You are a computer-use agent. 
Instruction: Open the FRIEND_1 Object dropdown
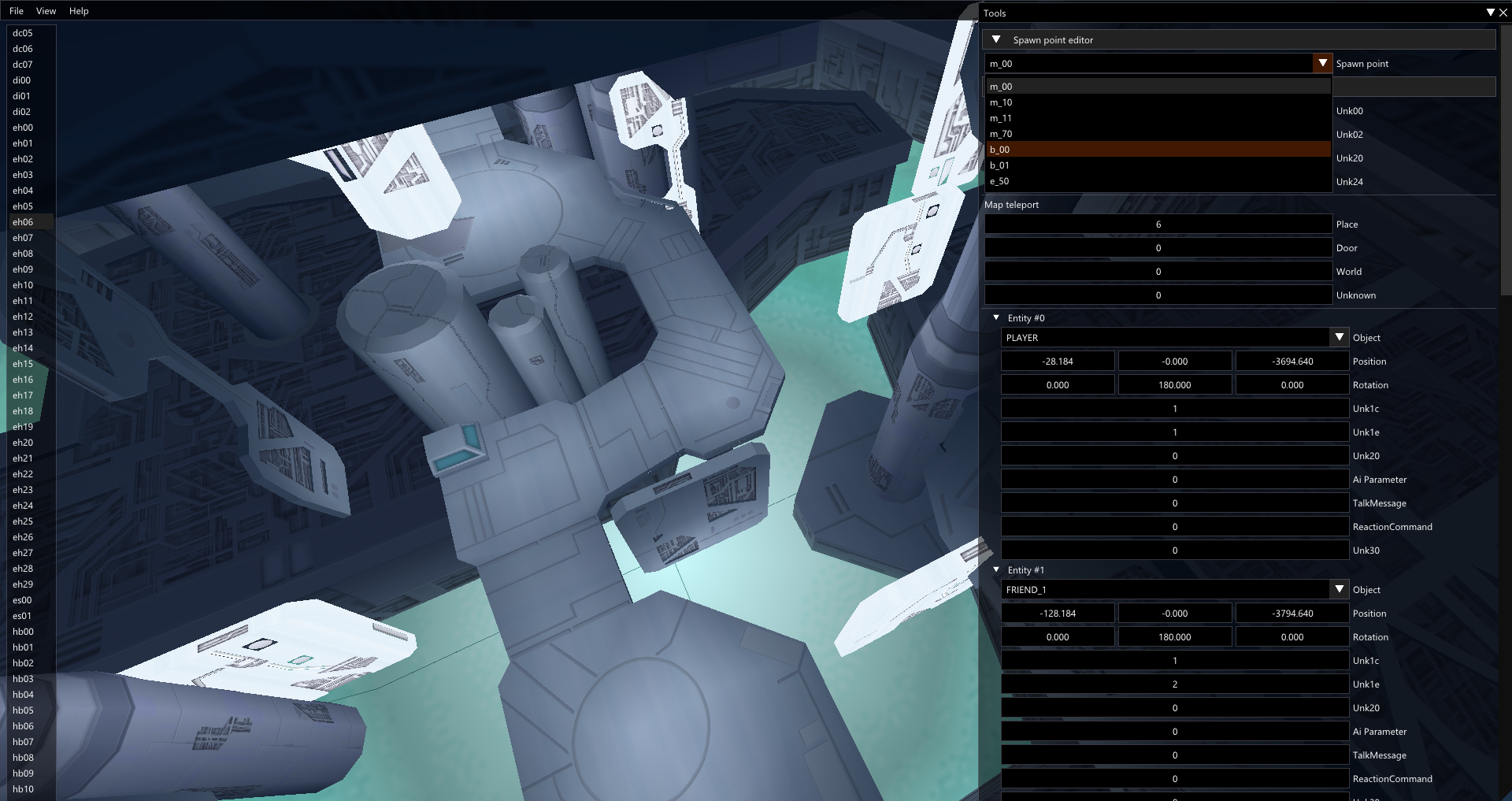[1340, 589]
